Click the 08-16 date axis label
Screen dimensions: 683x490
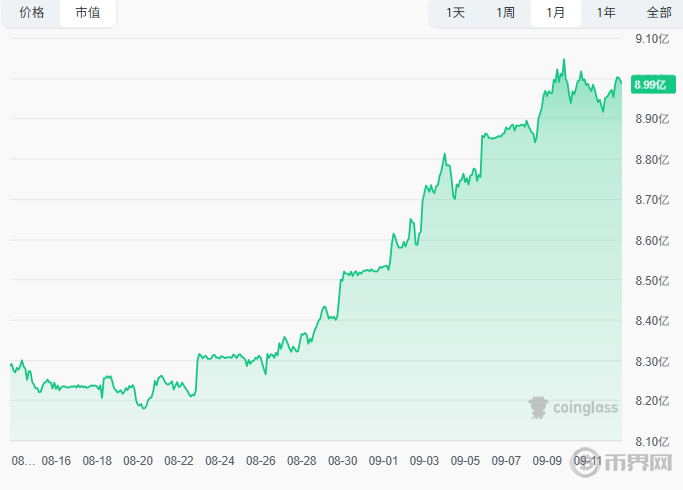[x=56, y=461]
